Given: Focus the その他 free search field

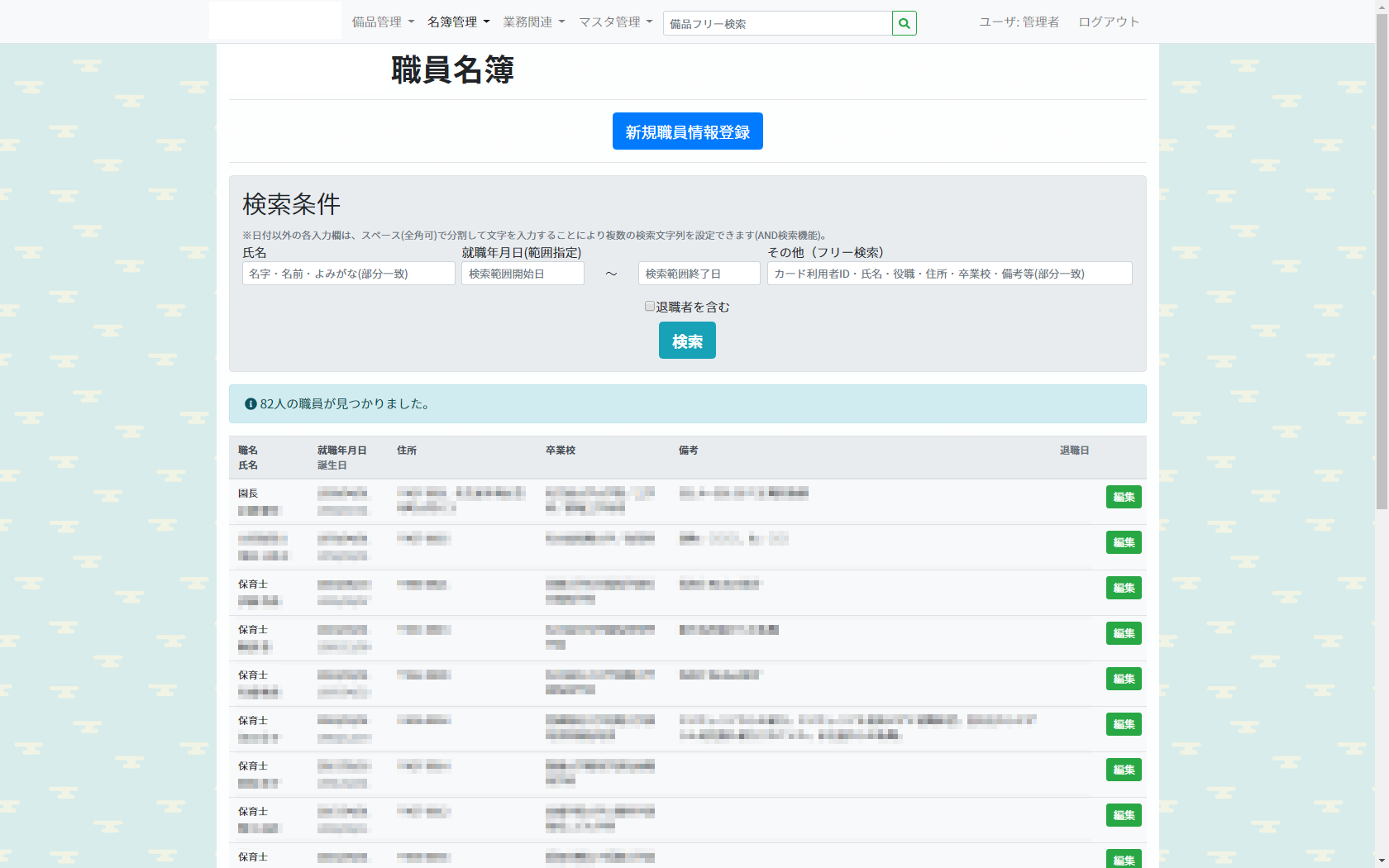Looking at the screenshot, I should [x=950, y=274].
